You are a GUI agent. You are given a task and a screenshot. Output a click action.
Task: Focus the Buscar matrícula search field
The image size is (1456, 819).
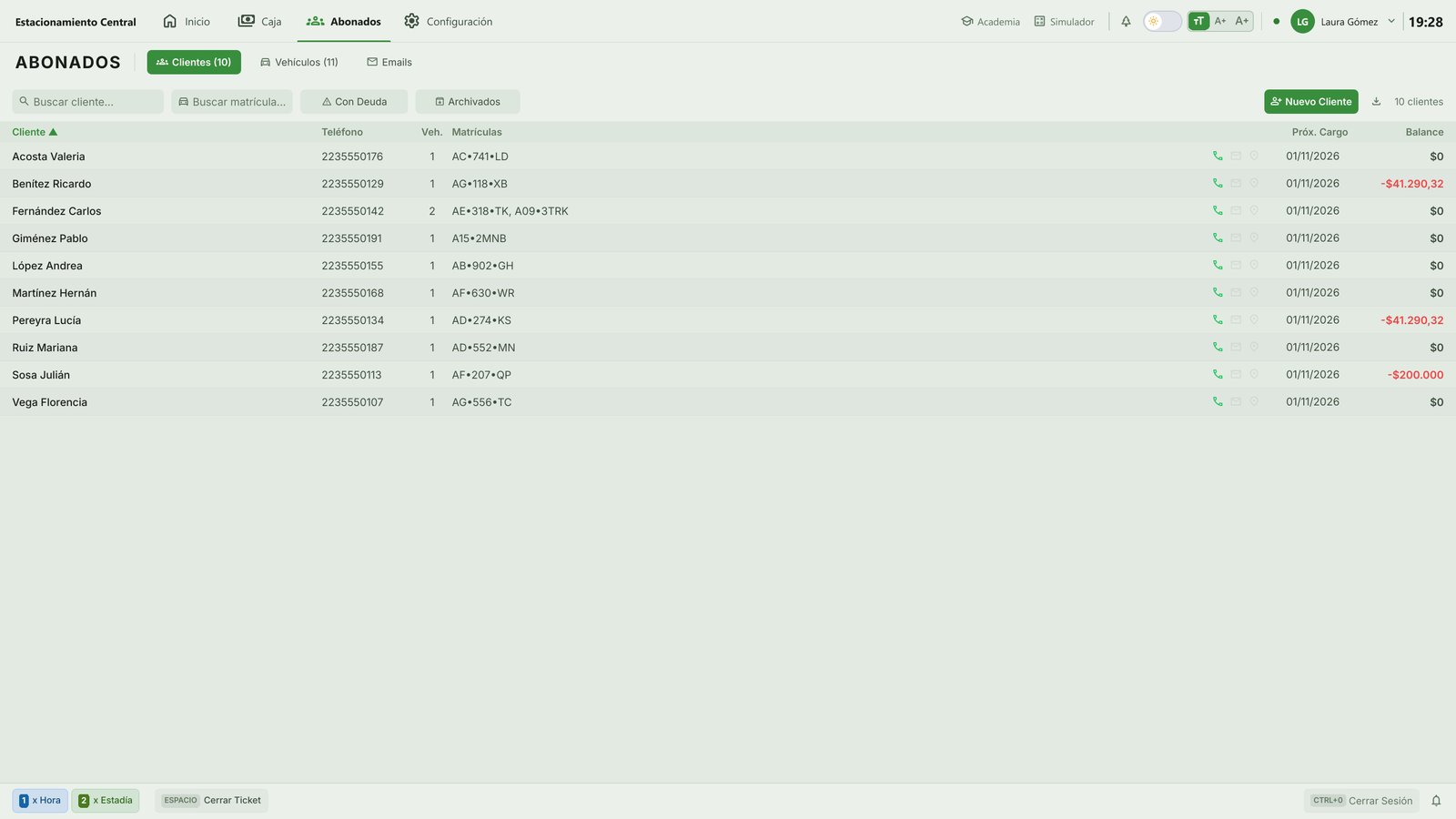click(x=232, y=102)
